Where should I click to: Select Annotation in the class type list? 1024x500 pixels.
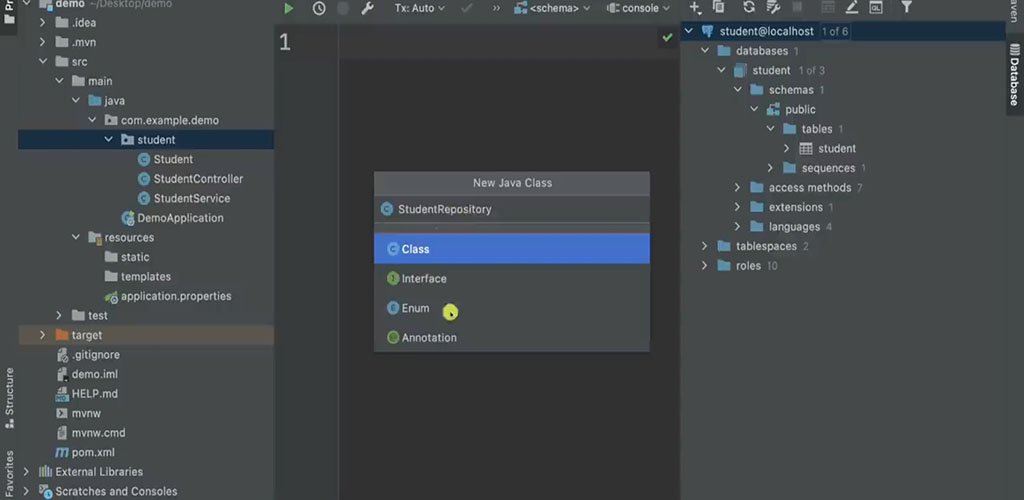pyautogui.click(x=429, y=338)
